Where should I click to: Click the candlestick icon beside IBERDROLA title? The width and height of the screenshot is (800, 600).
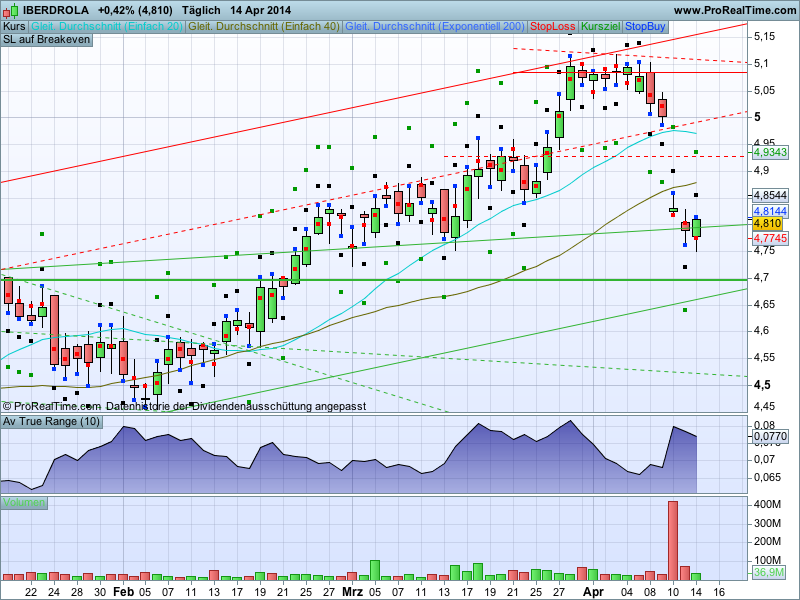point(10,10)
